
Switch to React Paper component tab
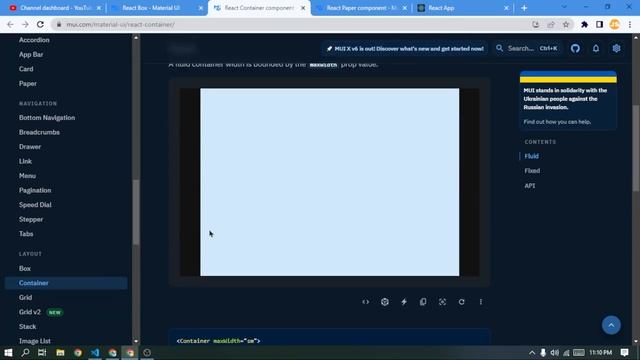click(361, 8)
